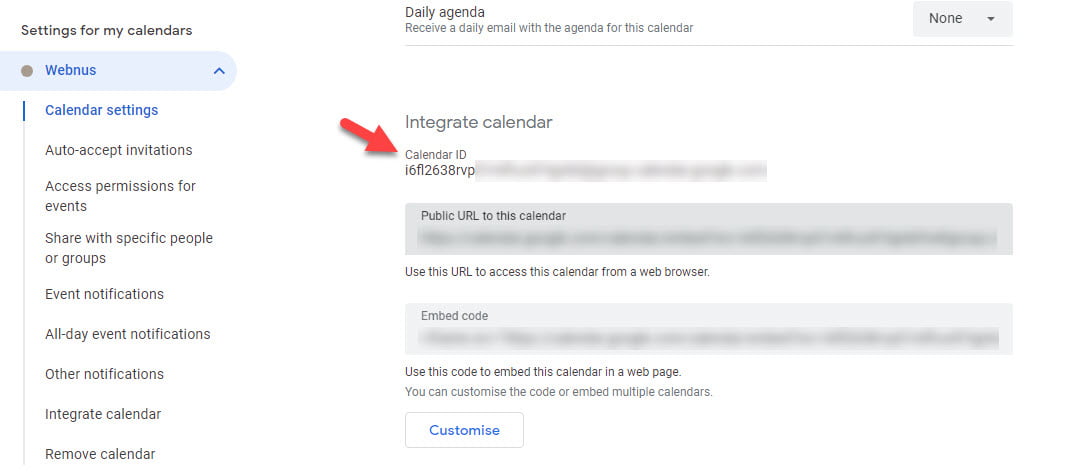
Task: Open Access permissions for events
Action: click(x=120, y=196)
